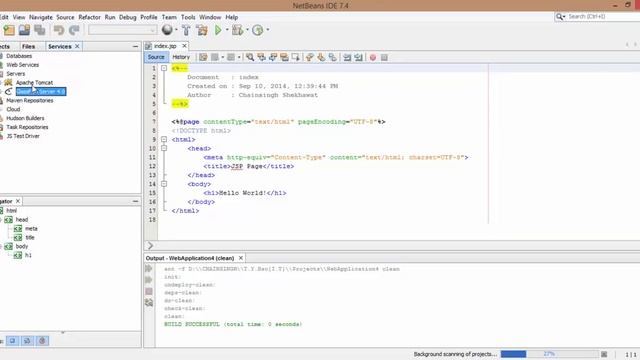This screenshot has width=640, height=360.
Task: Open project configuration combo box
Action: pyautogui.click(x=122, y=30)
